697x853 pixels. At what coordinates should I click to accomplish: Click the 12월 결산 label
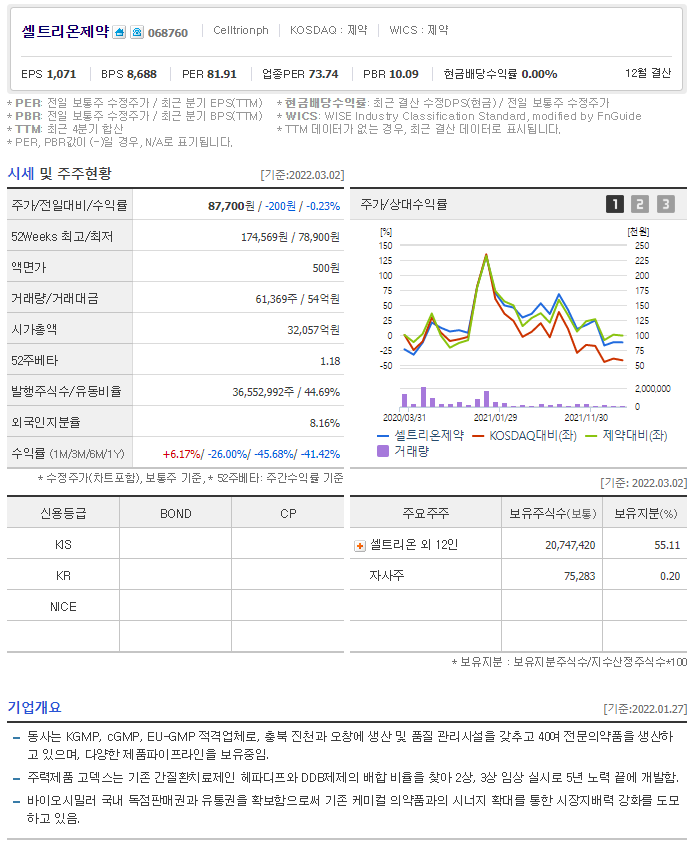tap(647, 73)
